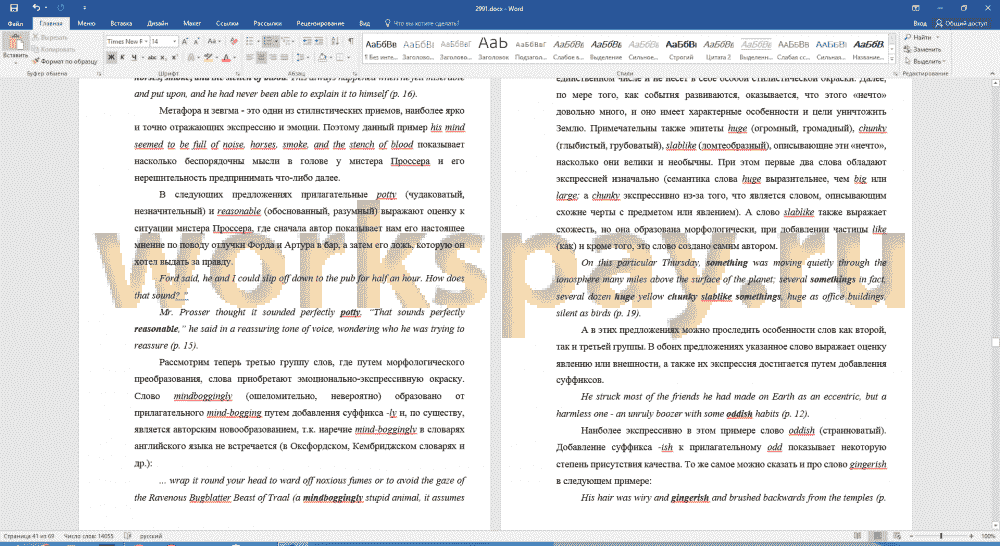Increase font size with the grow font icon
Screen dimensions: 1000x546
coord(185,41)
